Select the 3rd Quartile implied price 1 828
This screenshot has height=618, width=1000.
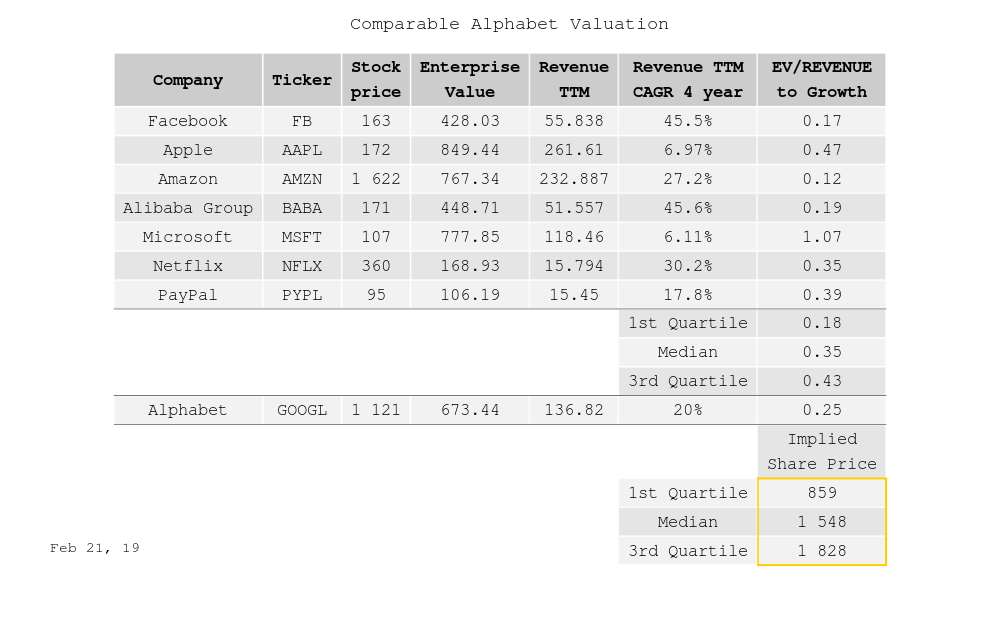(x=821, y=551)
